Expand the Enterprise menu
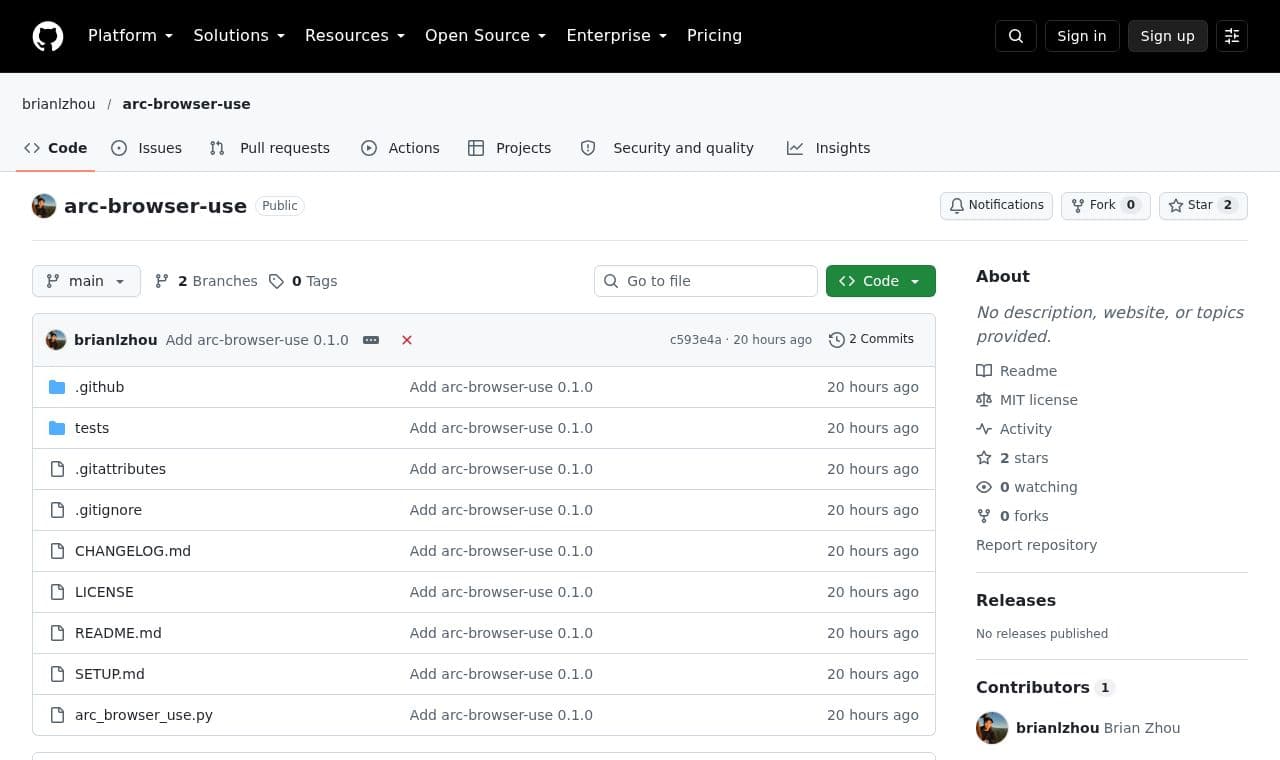Viewport: 1280px width, 760px height. tap(617, 36)
